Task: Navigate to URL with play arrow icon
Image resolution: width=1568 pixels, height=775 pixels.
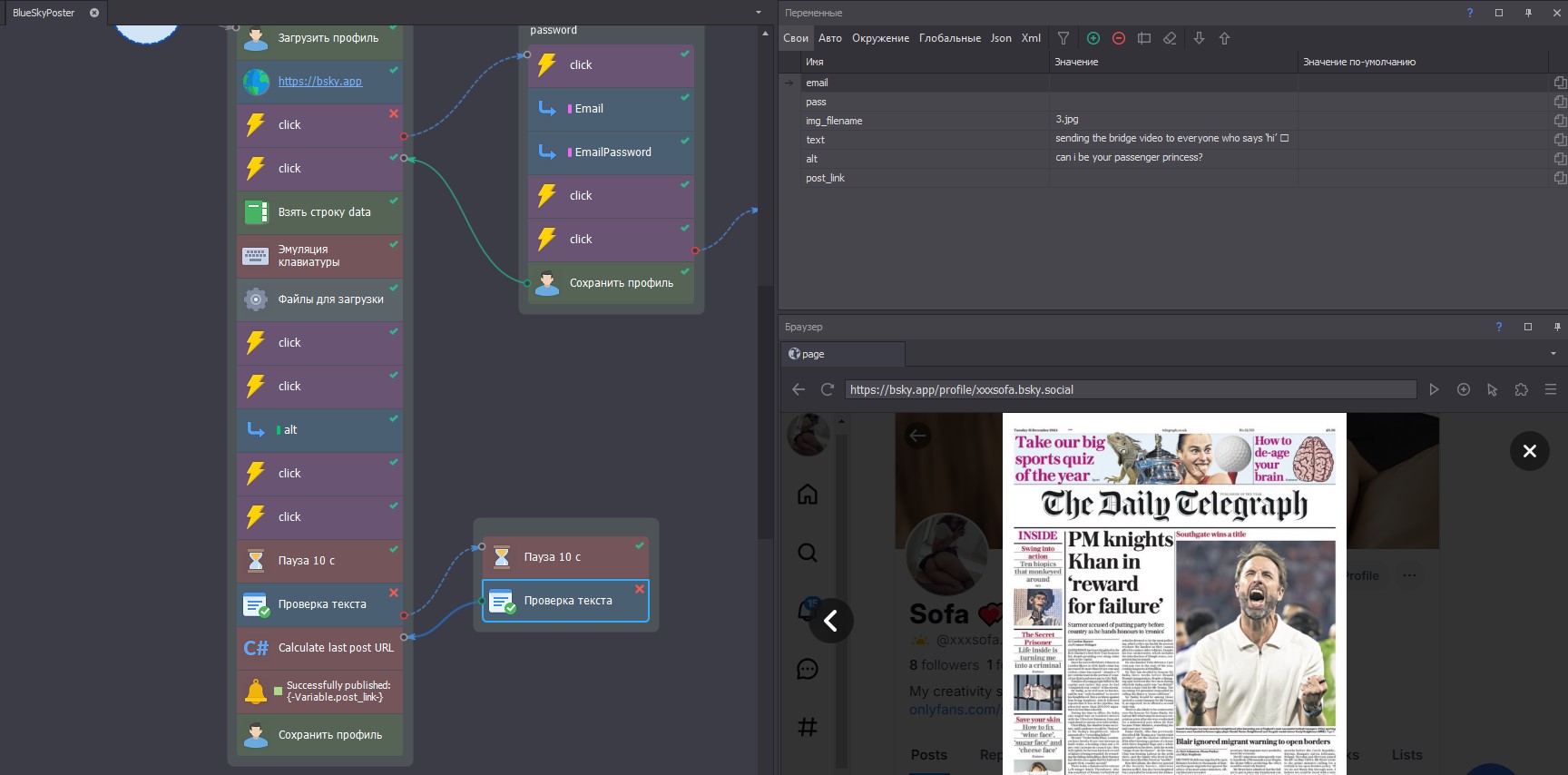Action: click(1434, 389)
